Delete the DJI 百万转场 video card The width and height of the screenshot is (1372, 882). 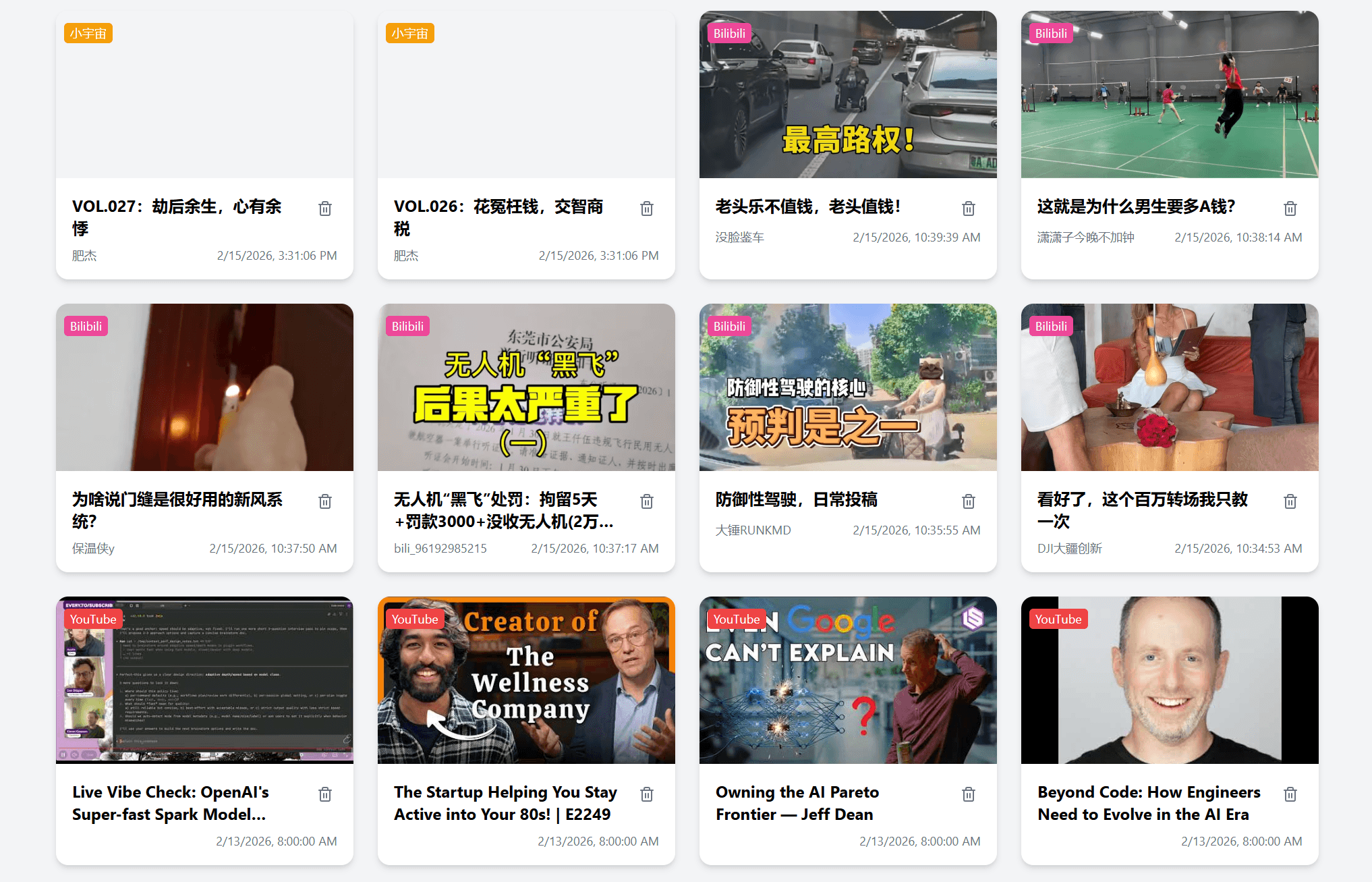click(x=1290, y=501)
